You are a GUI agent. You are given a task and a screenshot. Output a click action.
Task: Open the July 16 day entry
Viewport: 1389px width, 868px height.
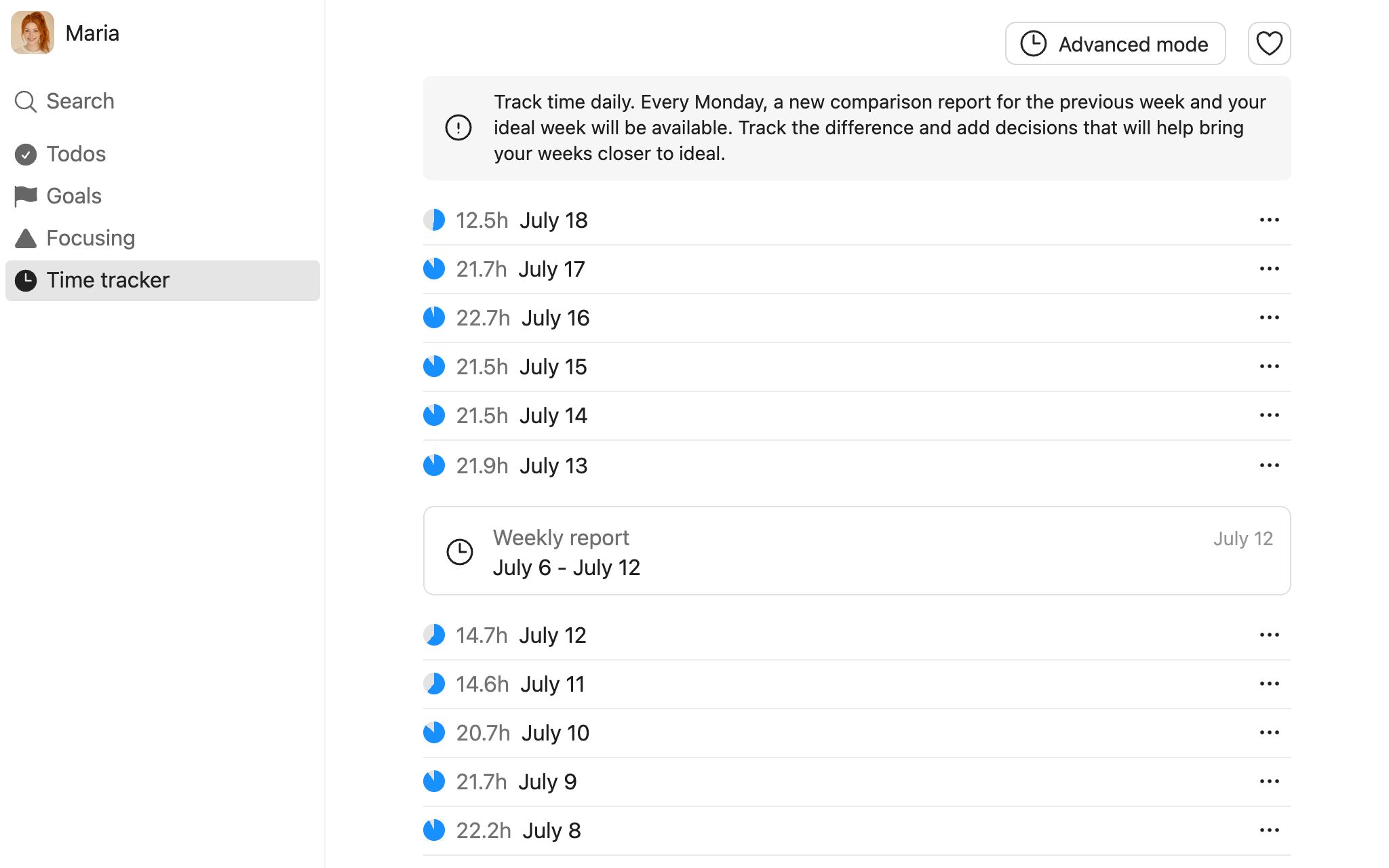click(857, 318)
